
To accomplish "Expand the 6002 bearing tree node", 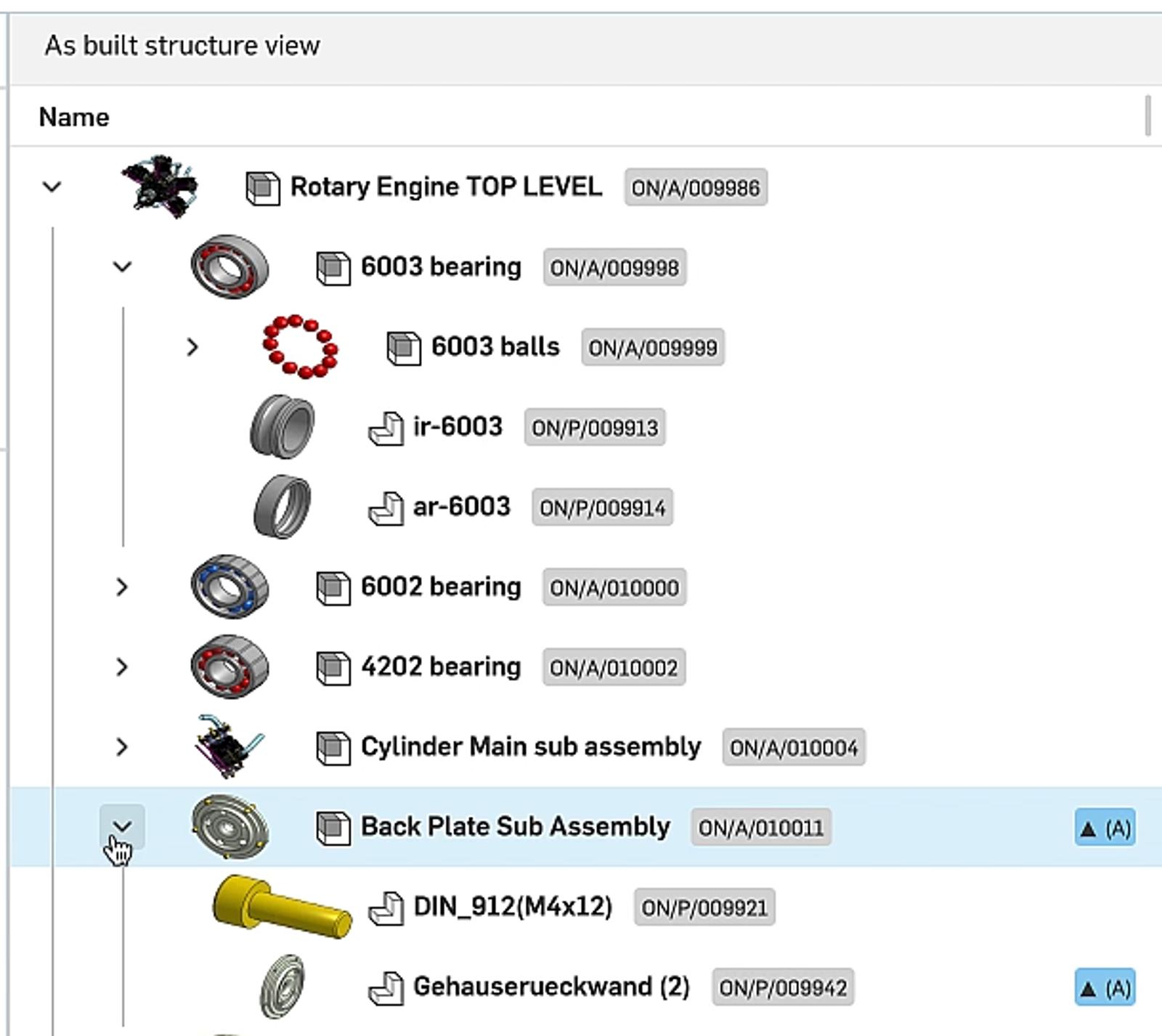I will tap(121, 587).
